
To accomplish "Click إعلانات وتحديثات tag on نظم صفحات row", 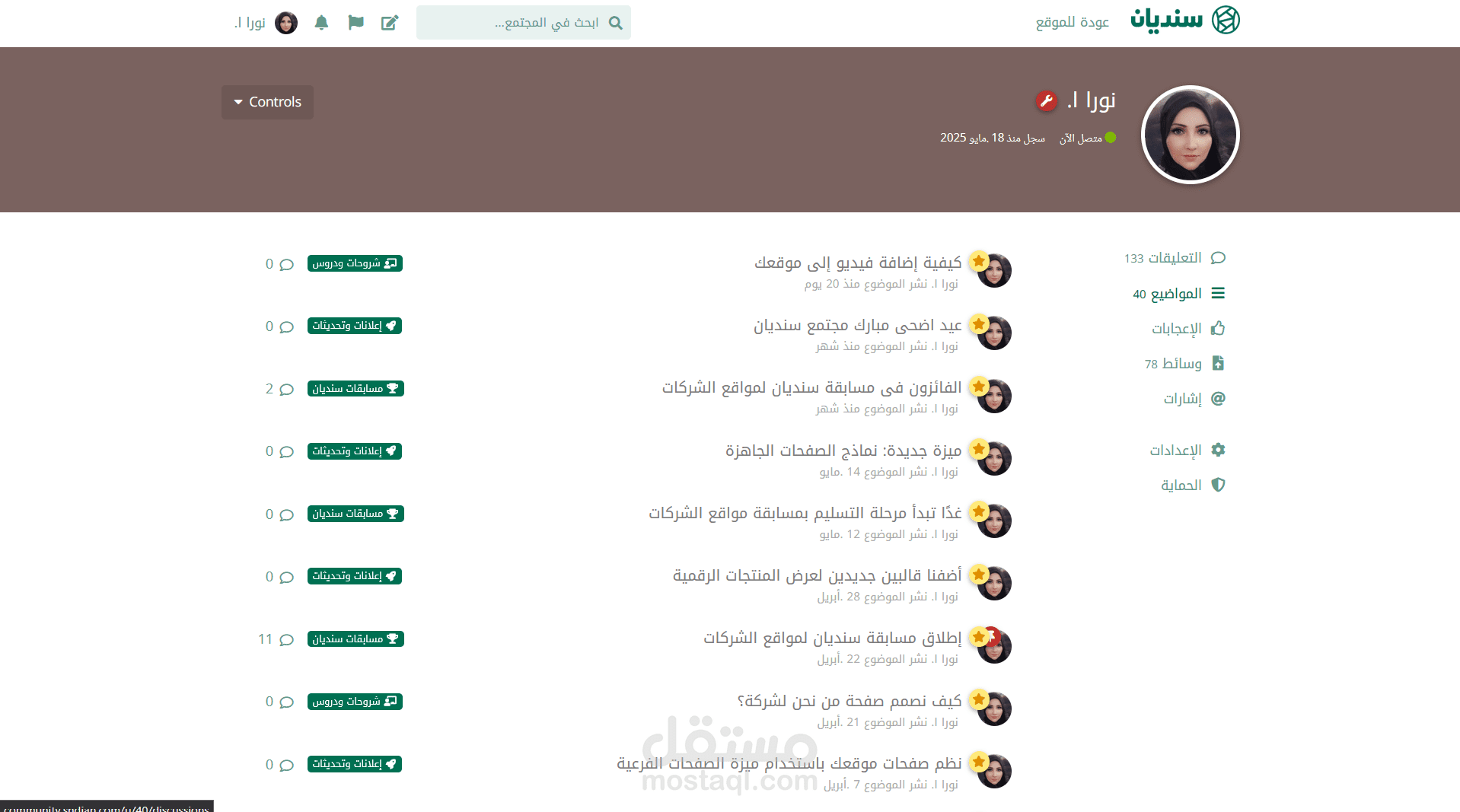I will click(x=355, y=764).
